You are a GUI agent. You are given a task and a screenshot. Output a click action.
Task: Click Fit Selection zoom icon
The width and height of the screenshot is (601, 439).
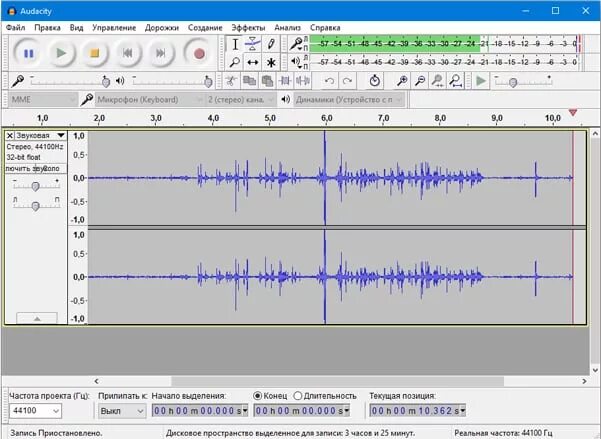pyautogui.click(x=438, y=81)
